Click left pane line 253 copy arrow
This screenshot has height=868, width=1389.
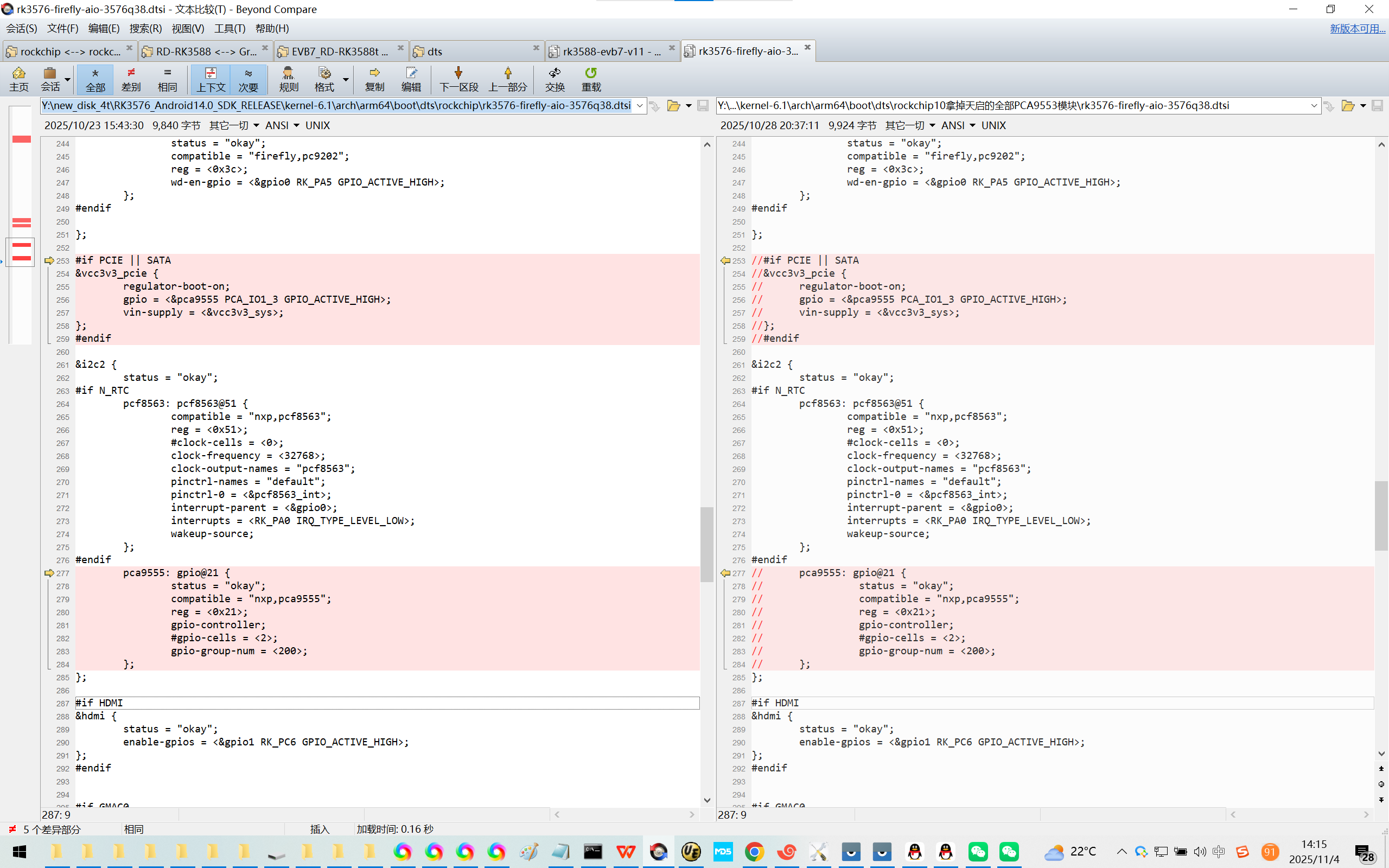point(49,260)
